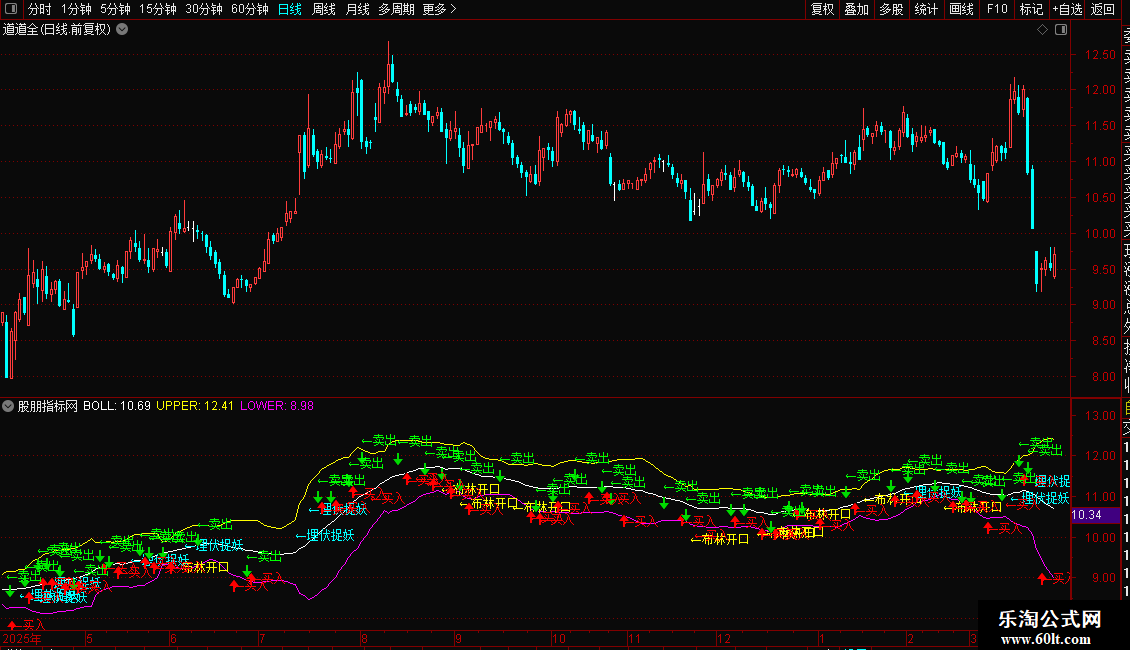Select the 30分钟 period

(203, 9)
